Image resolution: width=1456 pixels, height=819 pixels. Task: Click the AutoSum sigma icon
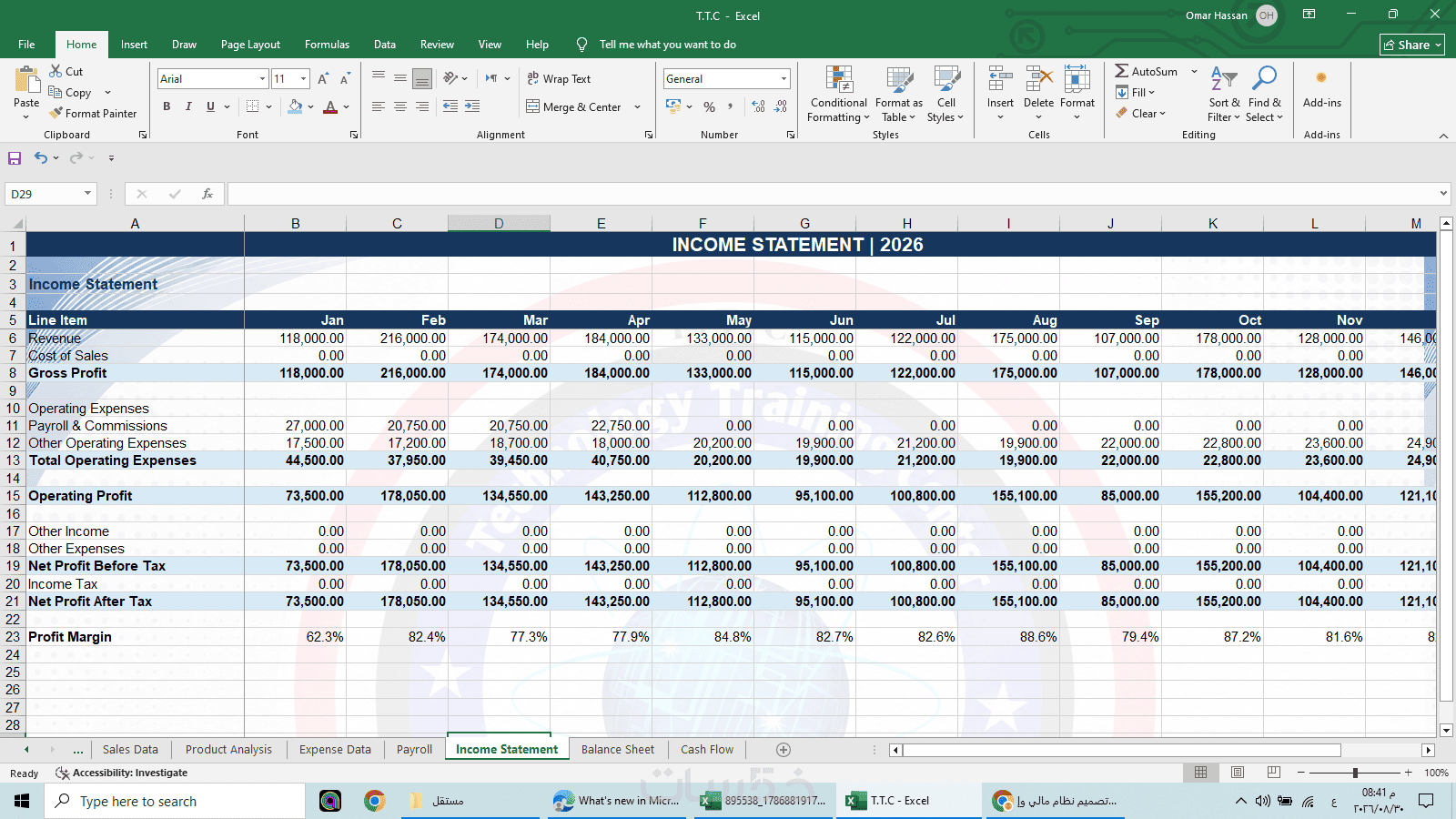(x=1122, y=71)
